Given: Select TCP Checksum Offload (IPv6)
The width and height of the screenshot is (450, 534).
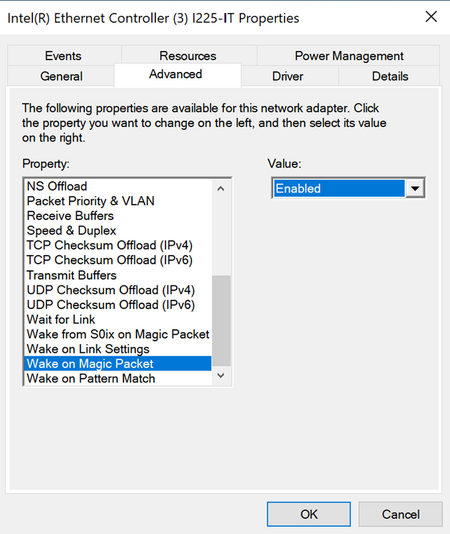Looking at the screenshot, I should click(118, 260).
